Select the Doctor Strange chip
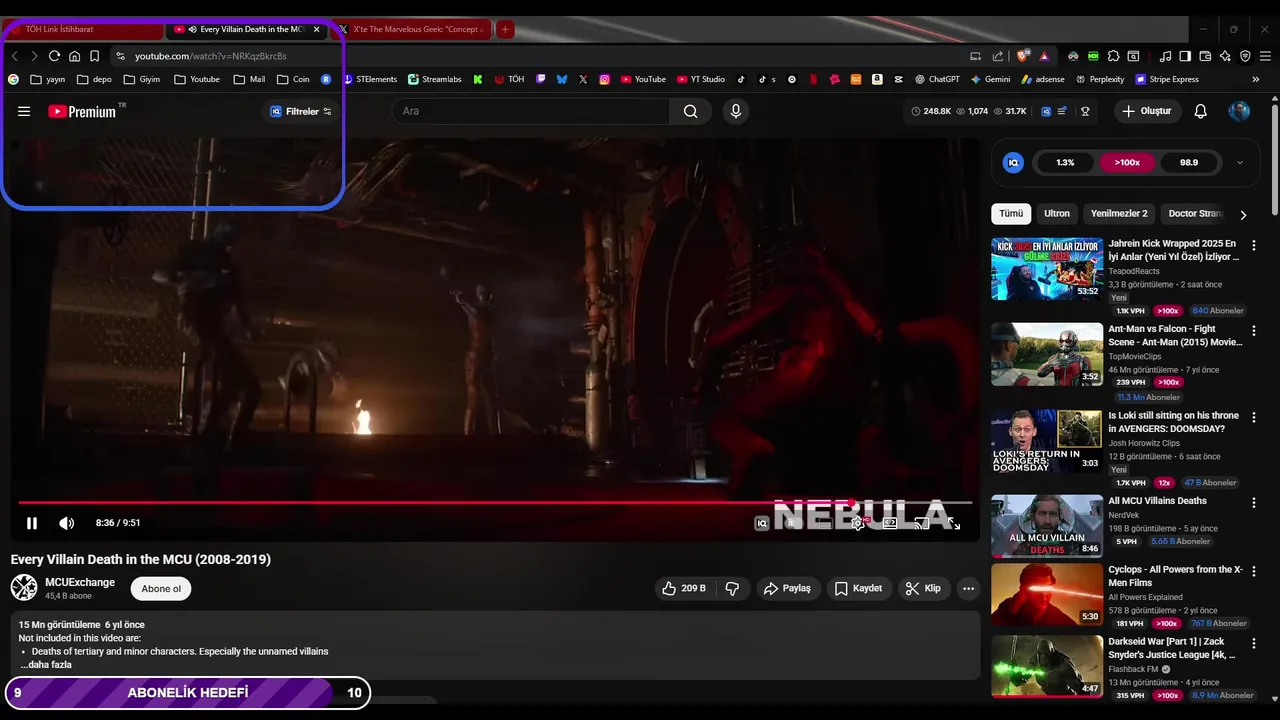This screenshot has height=720, width=1280. click(1195, 214)
